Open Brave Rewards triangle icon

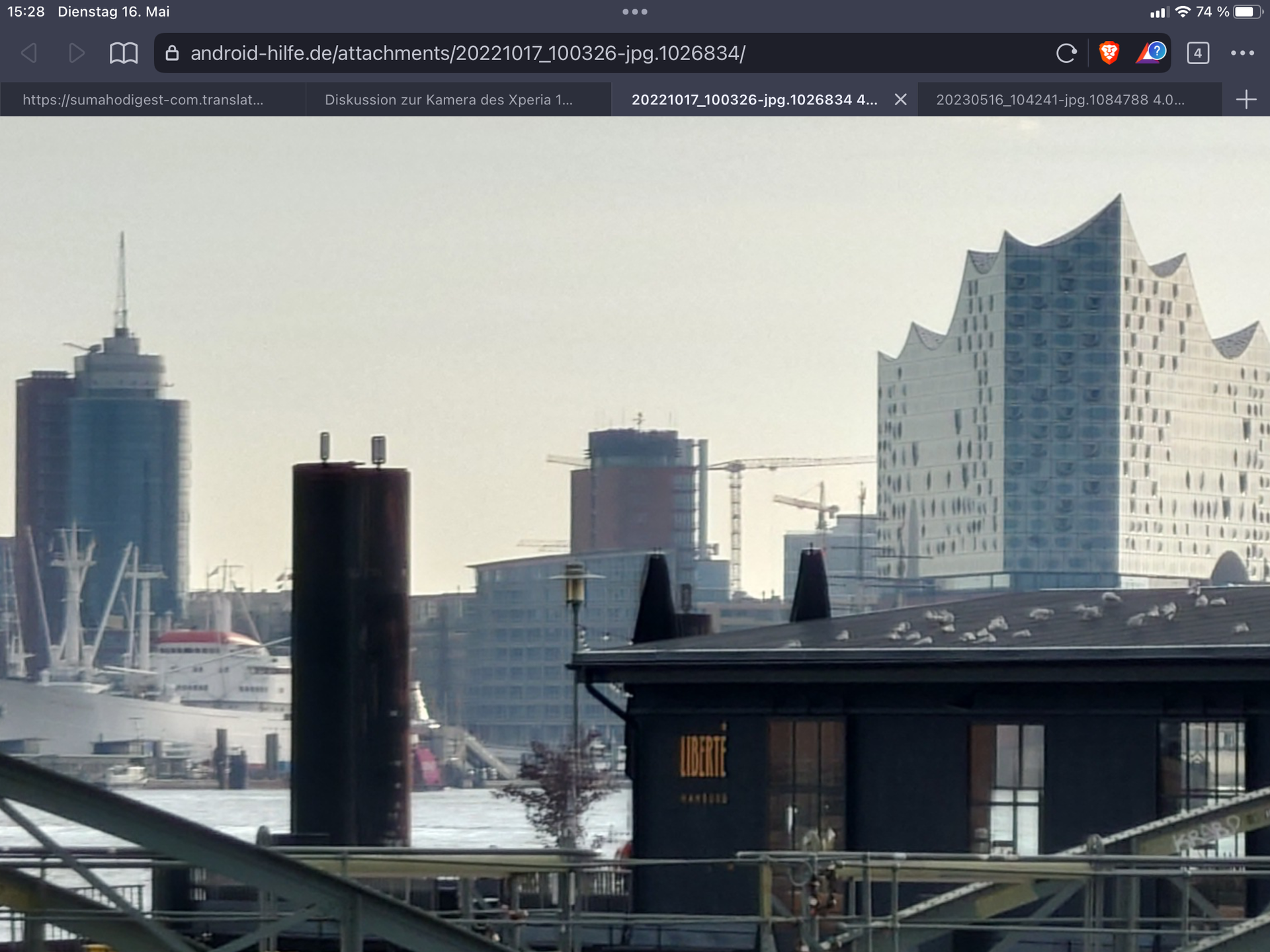click(x=1150, y=53)
